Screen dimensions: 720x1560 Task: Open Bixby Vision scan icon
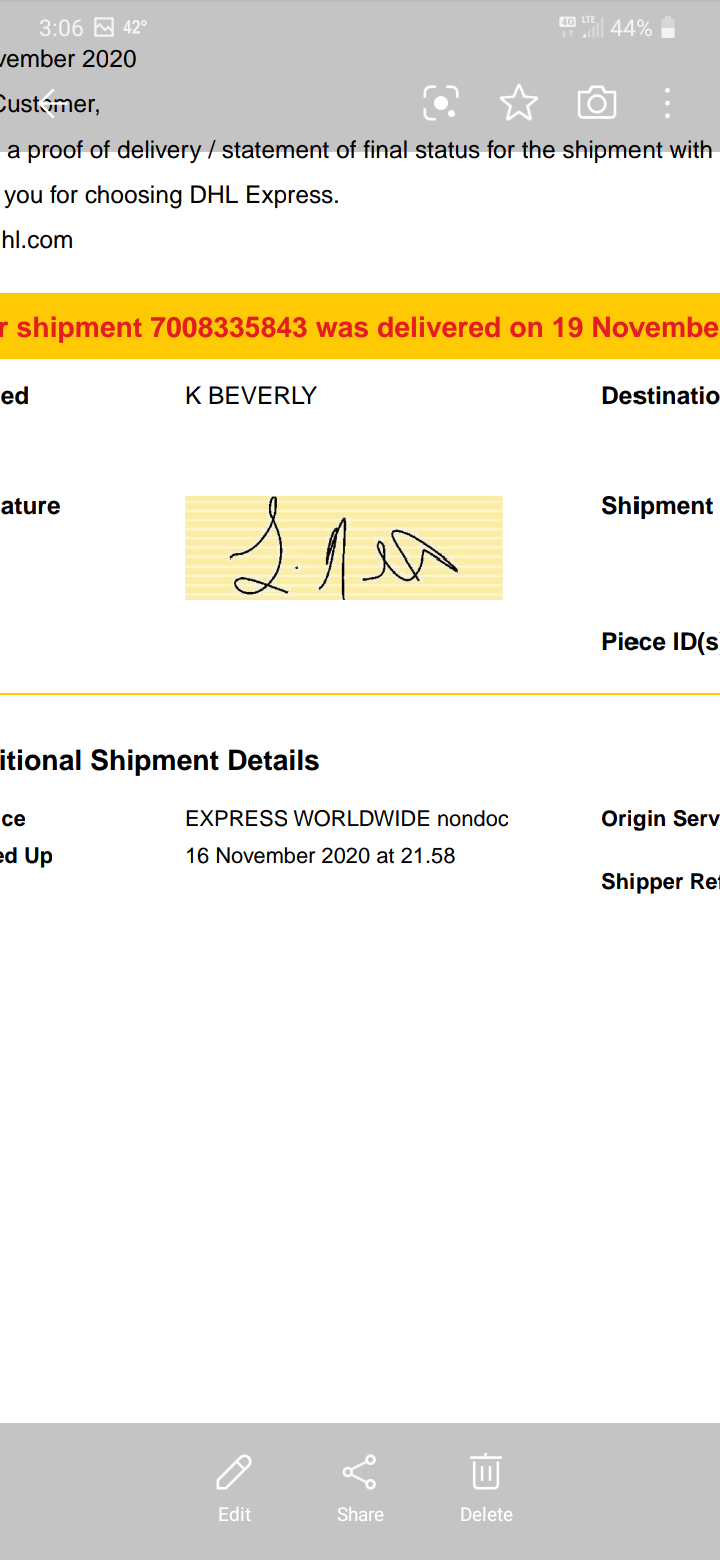click(x=440, y=103)
